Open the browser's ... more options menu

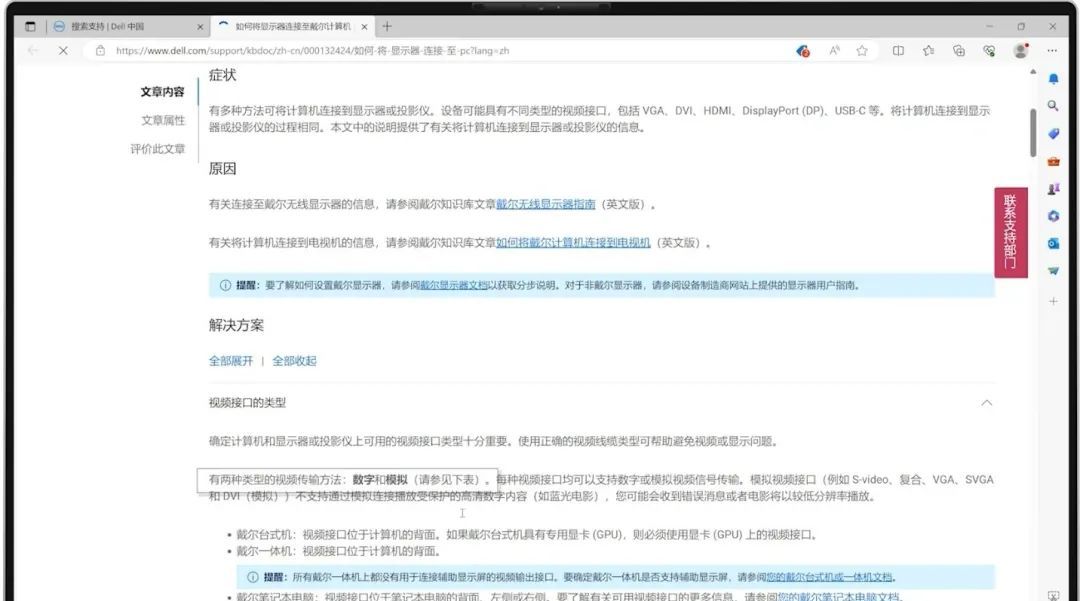pos(1050,51)
